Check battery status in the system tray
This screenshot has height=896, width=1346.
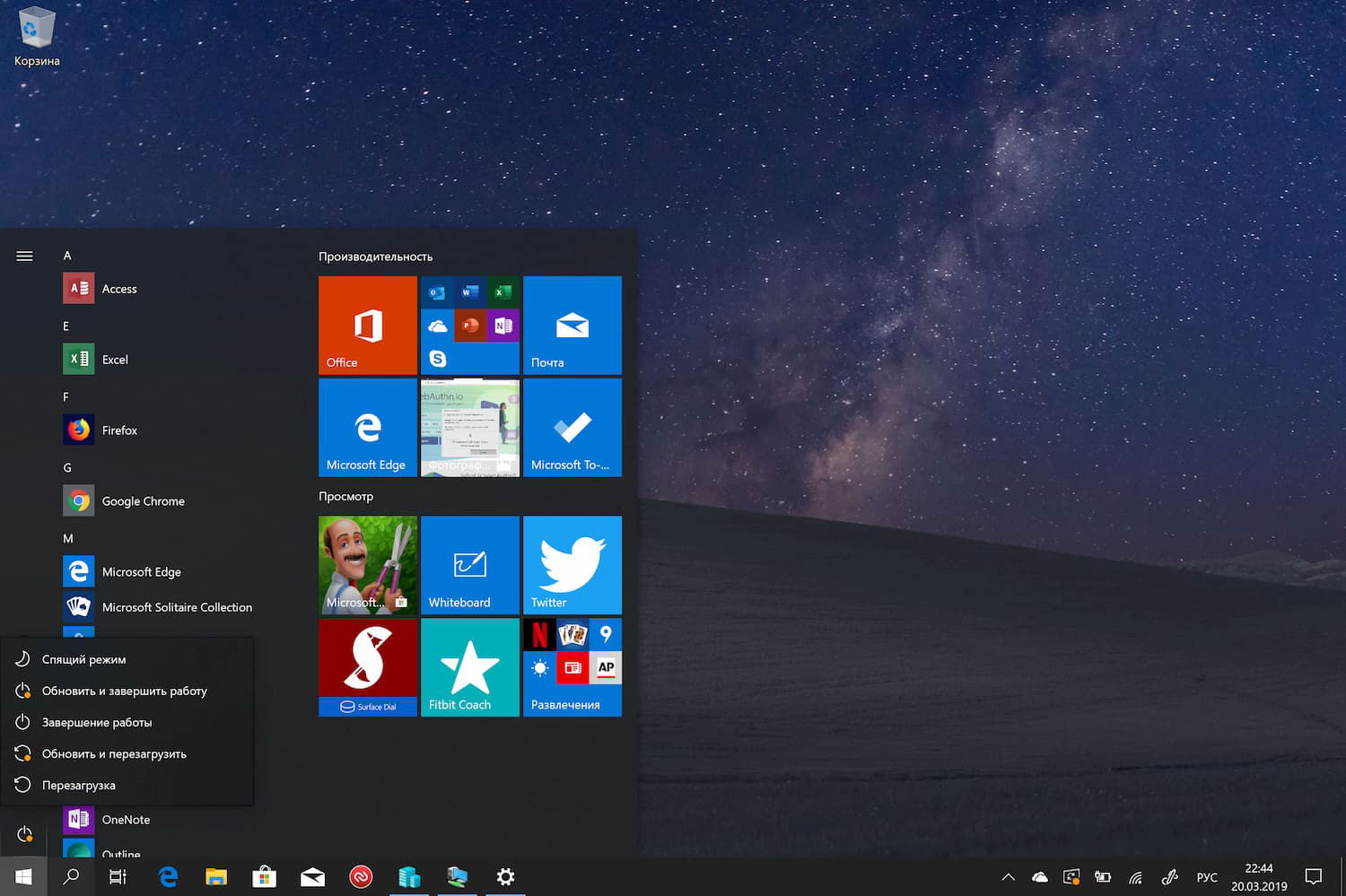pos(1103,877)
